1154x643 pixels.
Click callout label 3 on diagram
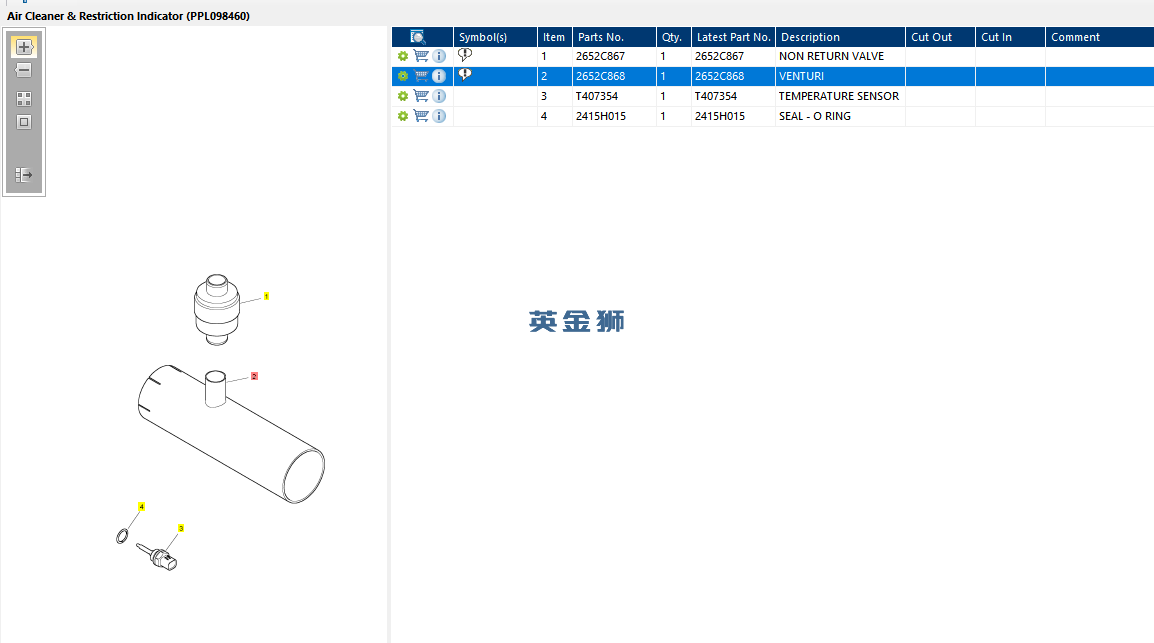(x=181, y=528)
